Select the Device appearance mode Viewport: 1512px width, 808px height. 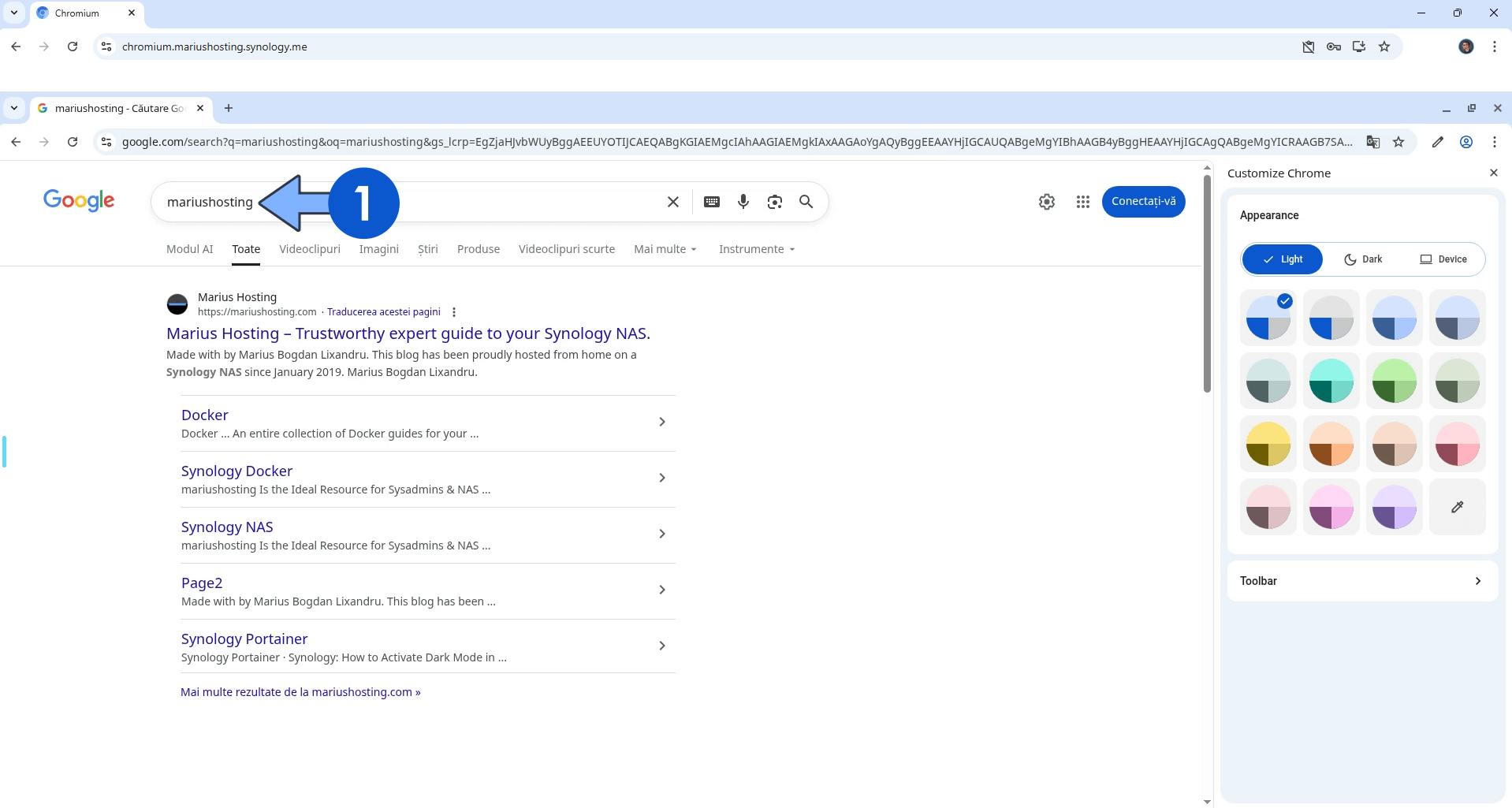[1443, 259]
